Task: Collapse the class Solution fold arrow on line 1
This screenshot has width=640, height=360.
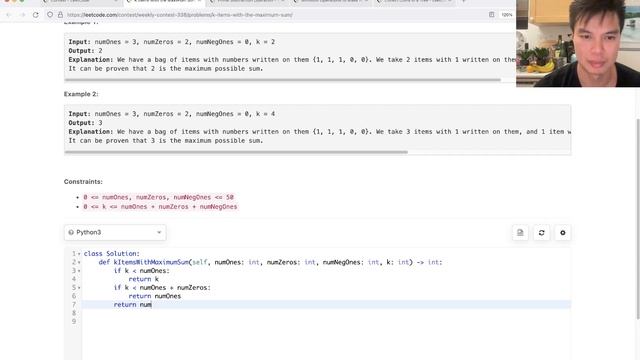Action: point(79,254)
